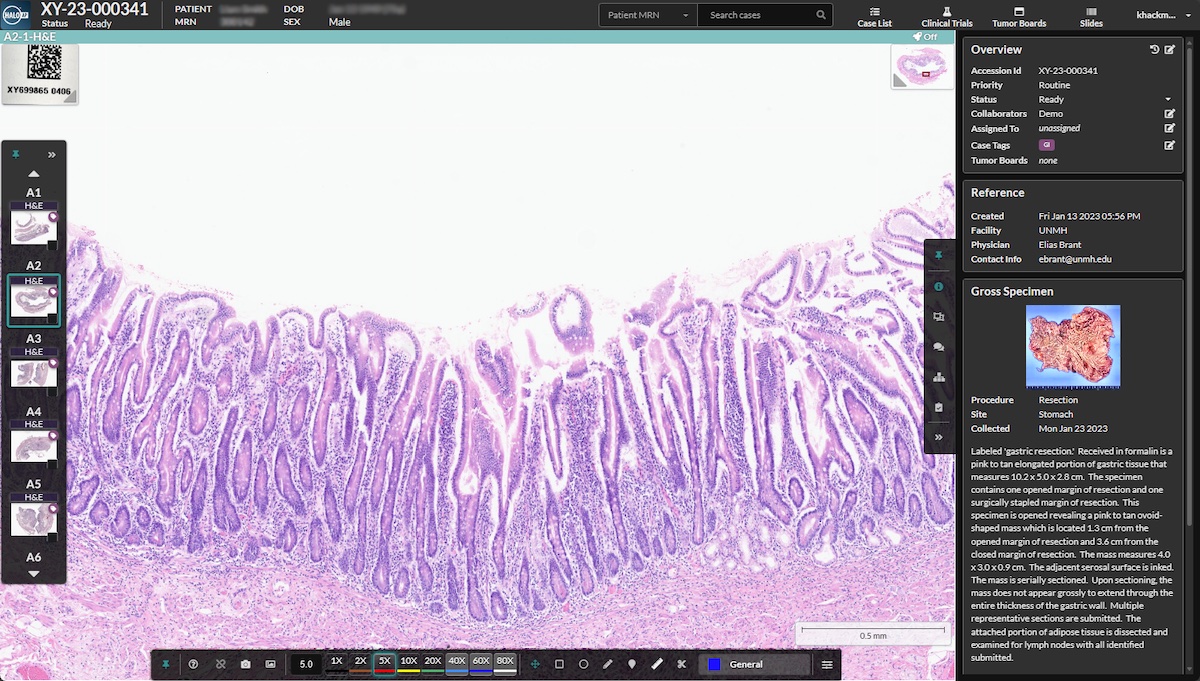Select the point marker annotation tool
This screenshot has height=681, width=1200.
633,662
